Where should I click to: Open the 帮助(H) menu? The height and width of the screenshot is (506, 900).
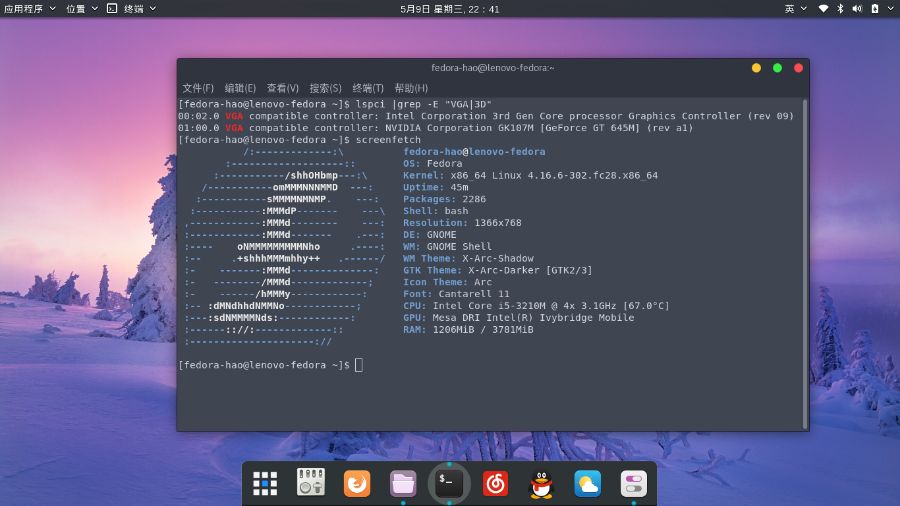pos(411,88)
